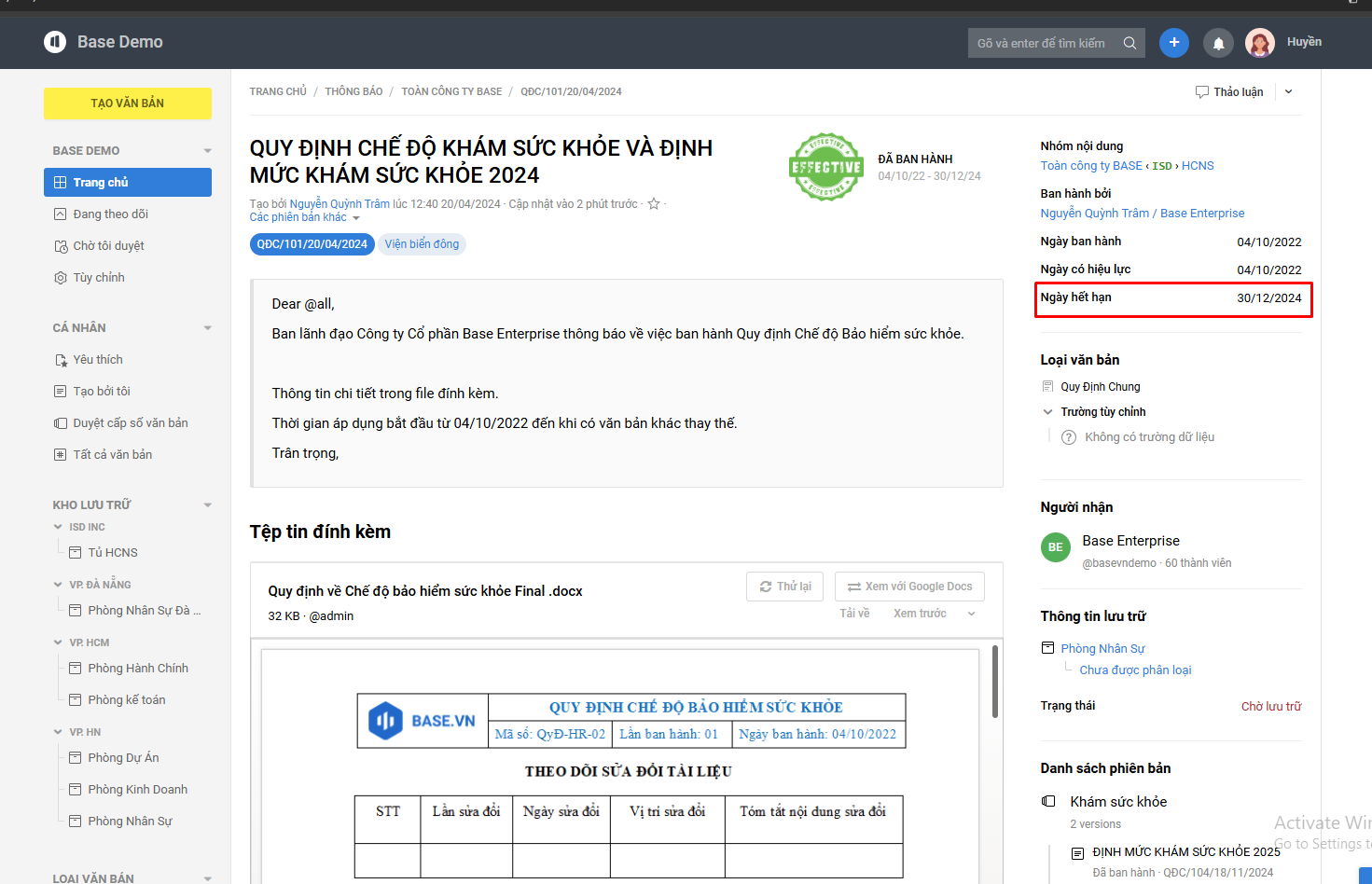The height and width of the screenshot is (884, 1372).
Task: Click the Tùy chỉnh gear icon
Action: (61, 278)
